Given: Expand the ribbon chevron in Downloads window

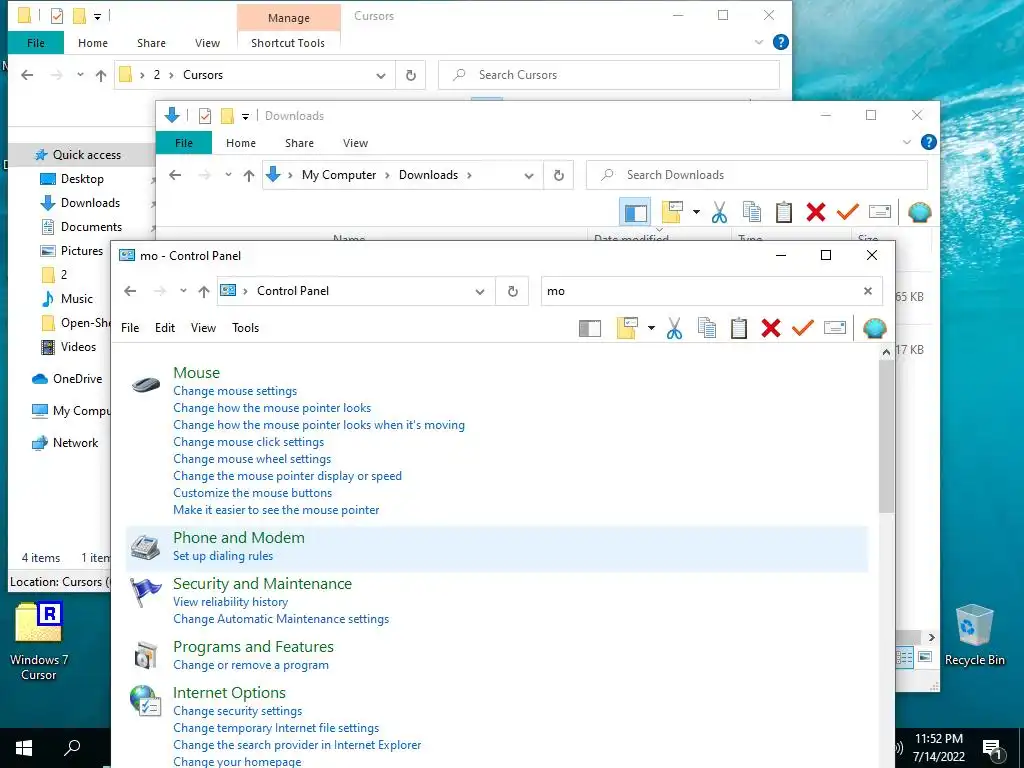Looking at the screenshot, I should point(906,142).
